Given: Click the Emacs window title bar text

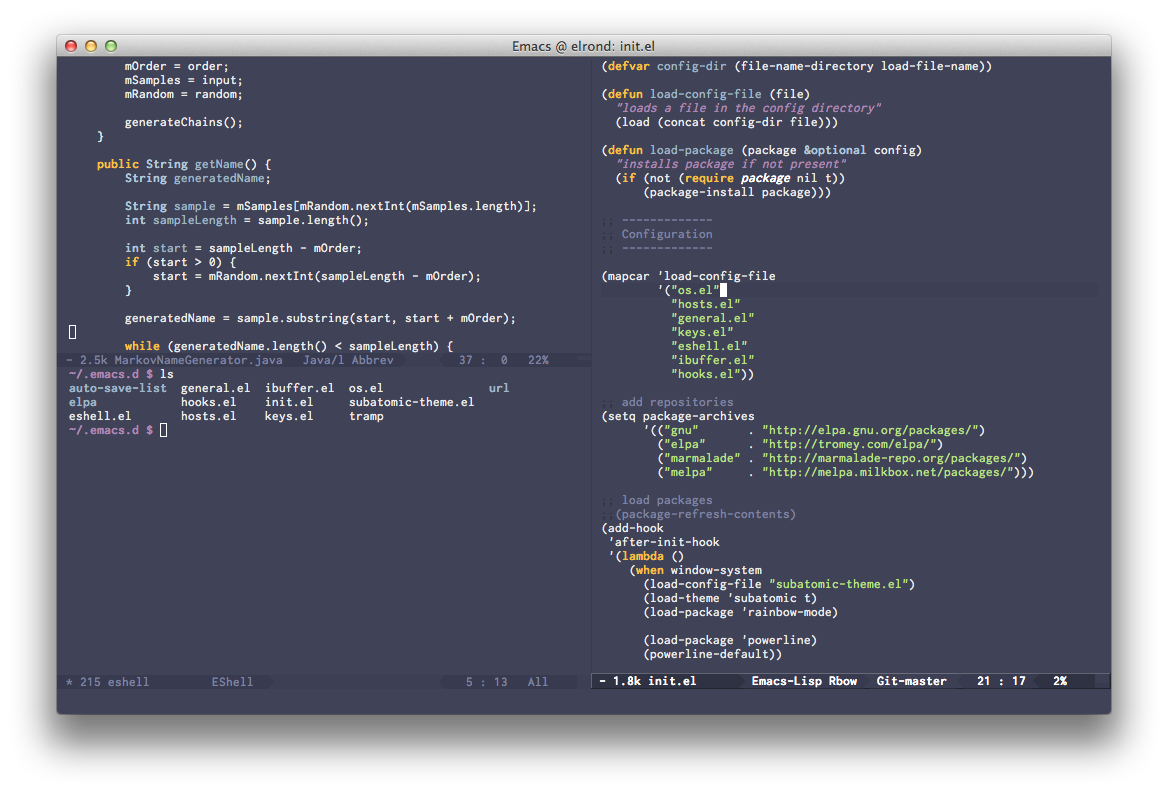Looking at the screenshot, I should [x=583, y=46].
